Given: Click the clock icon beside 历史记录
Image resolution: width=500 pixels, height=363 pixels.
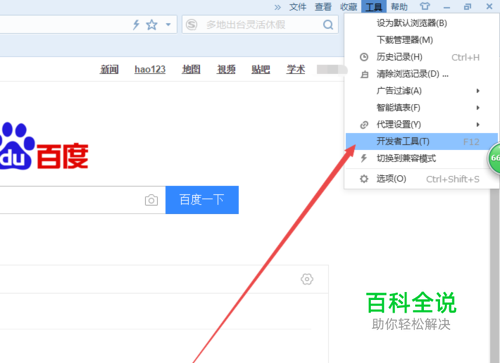Looking at the screenshot, I should 364,57.
